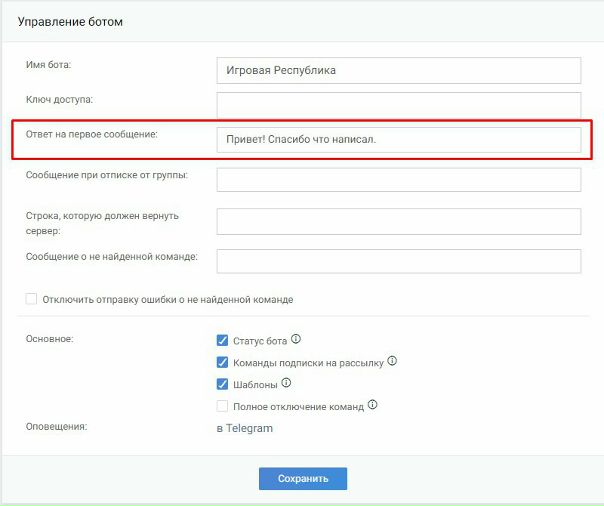Select Сообщение при отписке от группы field
Screen dimensions: 604x506
click(x=398, y=179)
